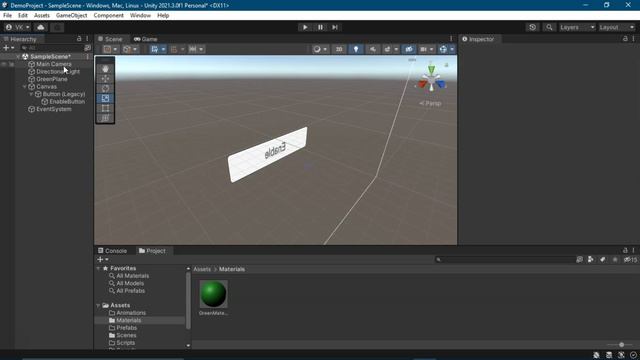Select Directional Light in Hierarchy
This screenshot has width=640, height=360.
(x=58, y=71)
